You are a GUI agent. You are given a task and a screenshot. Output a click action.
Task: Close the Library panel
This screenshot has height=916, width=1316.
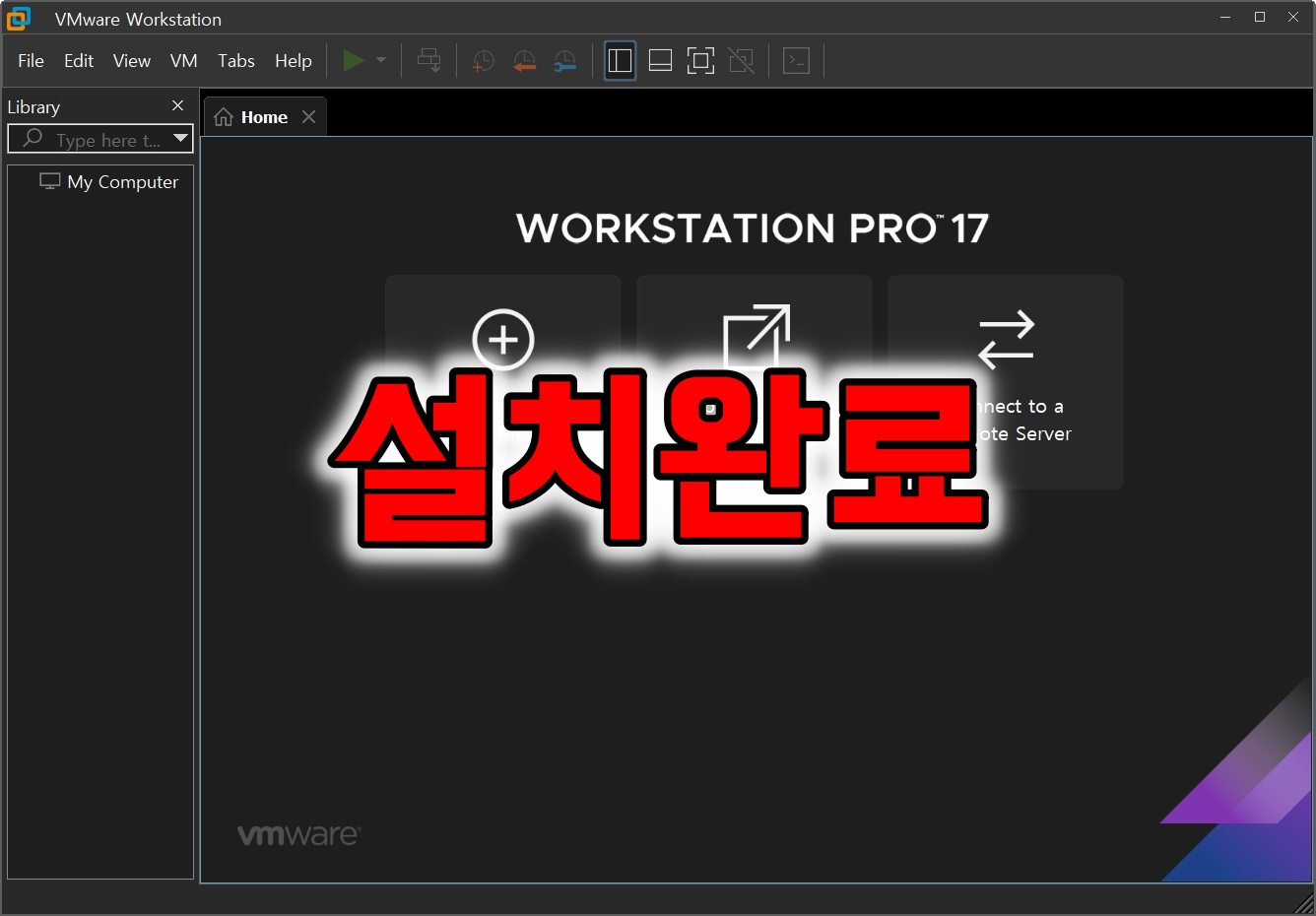pos(178,105)
